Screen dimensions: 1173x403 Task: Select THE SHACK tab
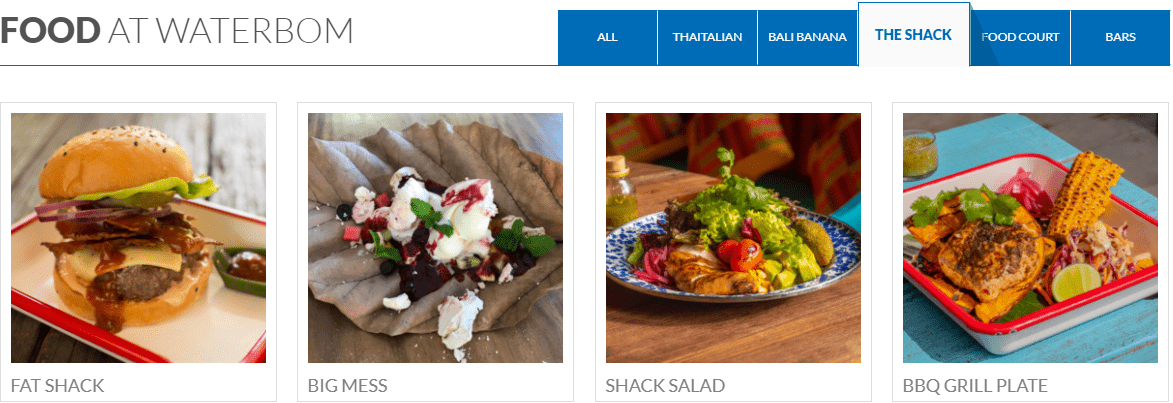click(913, 35)
